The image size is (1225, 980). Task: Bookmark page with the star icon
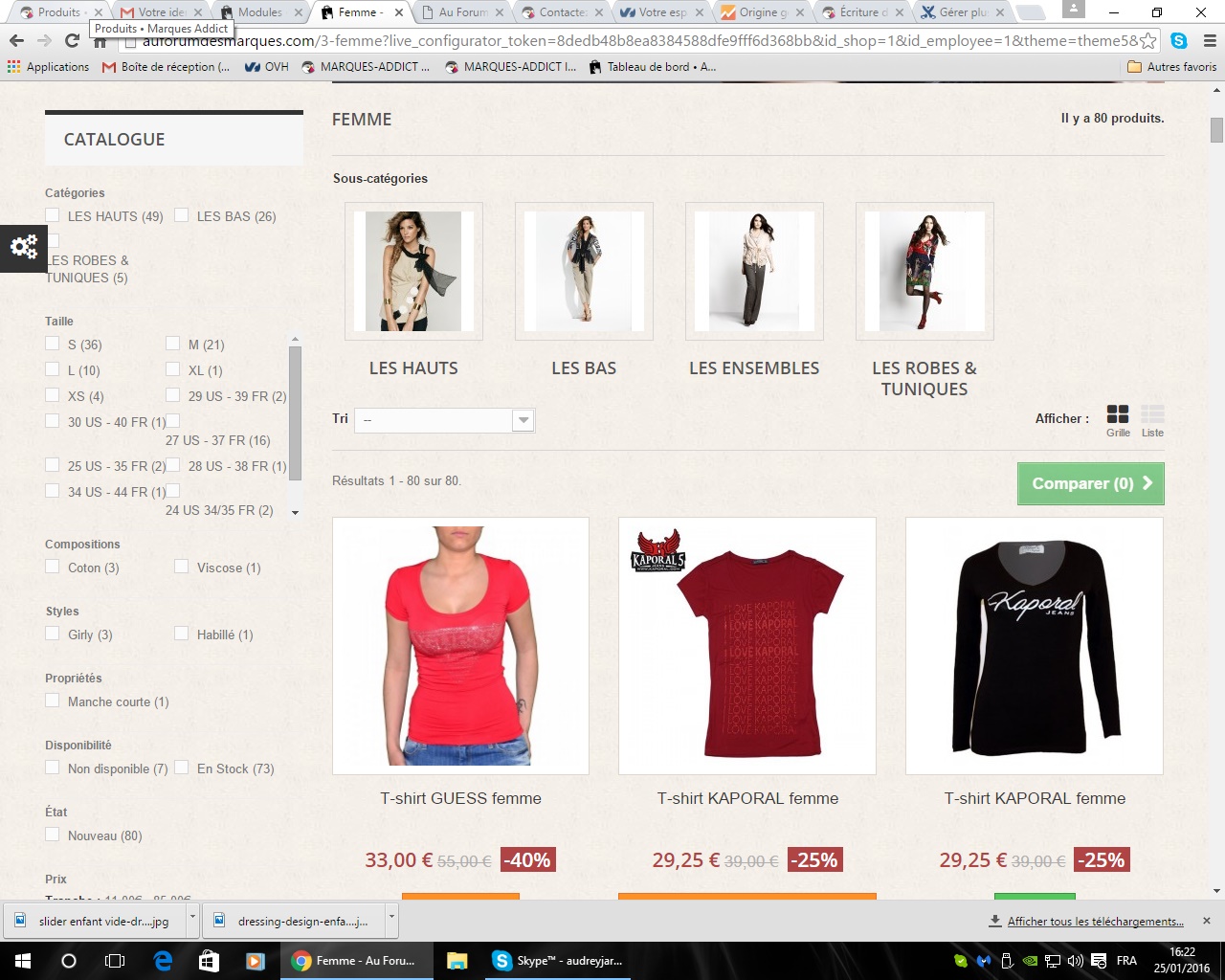click(1147, 41)
